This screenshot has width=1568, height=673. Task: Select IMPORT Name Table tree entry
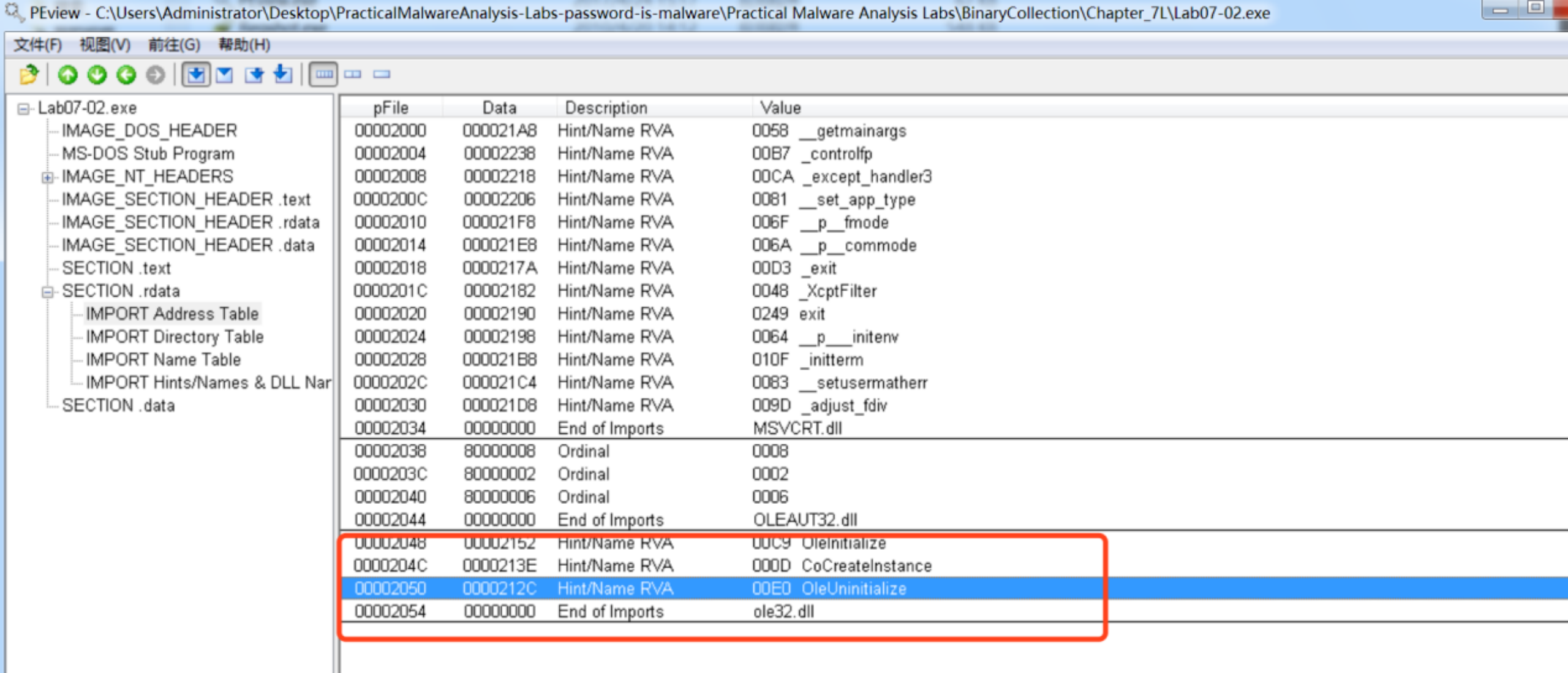coord(163,360)
